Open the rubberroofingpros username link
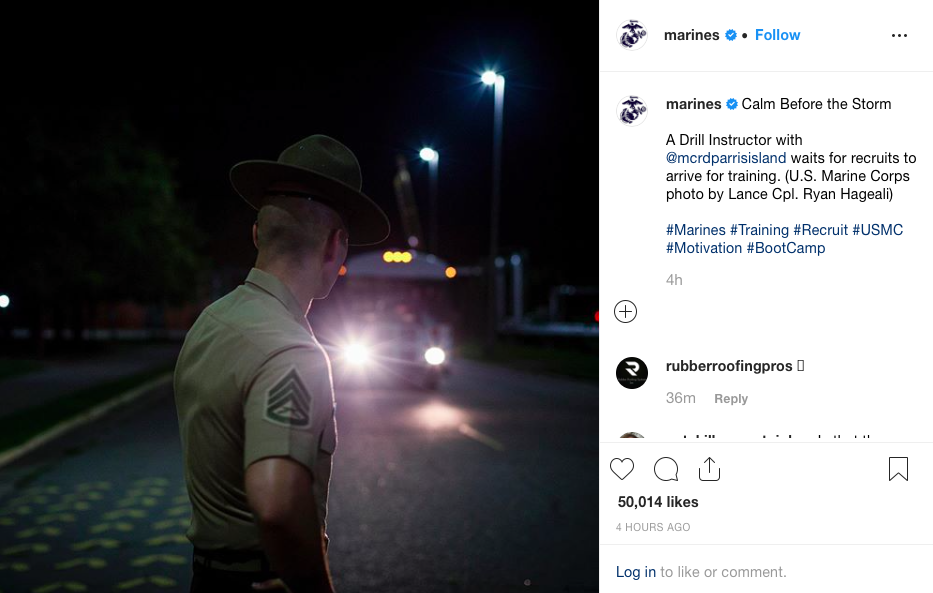The width and height of the screenshot is (933, 593). coord(729,366)
